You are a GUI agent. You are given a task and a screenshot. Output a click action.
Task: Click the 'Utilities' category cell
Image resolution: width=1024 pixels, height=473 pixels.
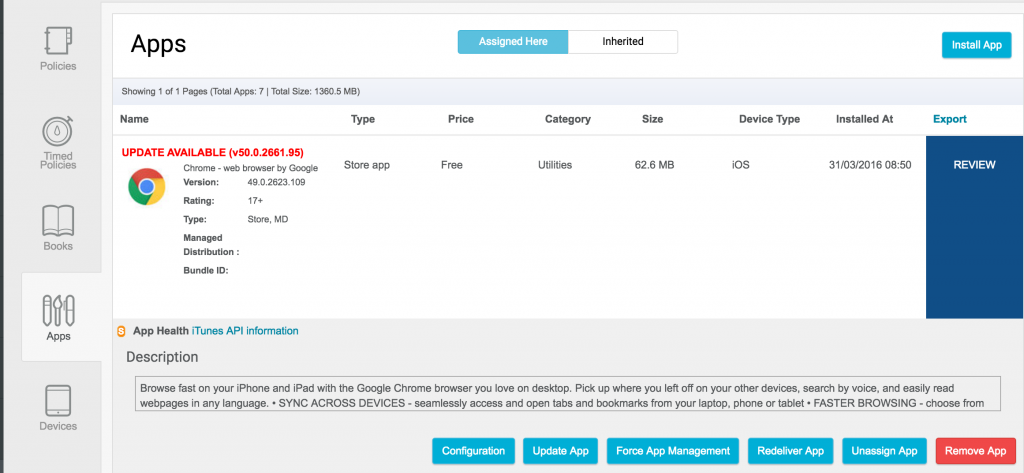pos(554,165)
